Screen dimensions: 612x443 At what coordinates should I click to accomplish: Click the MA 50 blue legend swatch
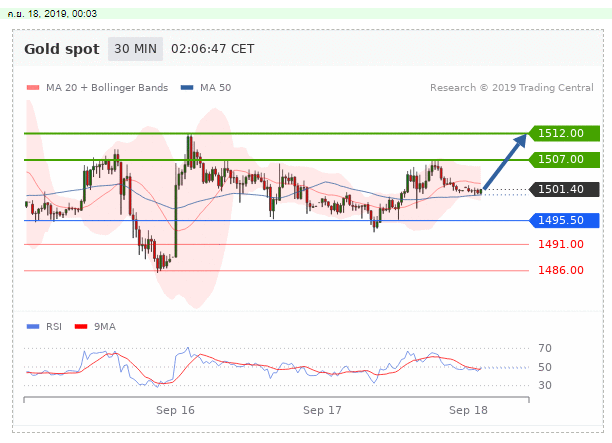pyautogui.click(x=187, y=88)
